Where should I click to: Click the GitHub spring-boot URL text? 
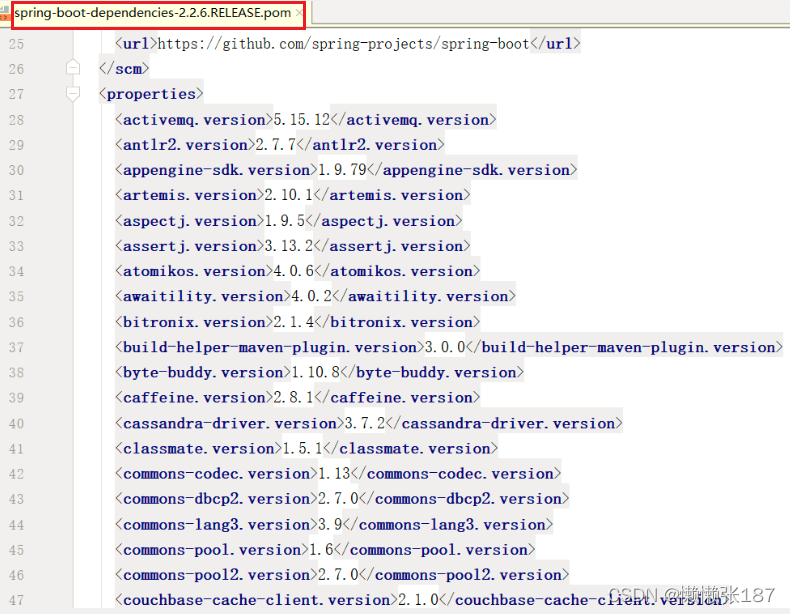pos(344,44)
